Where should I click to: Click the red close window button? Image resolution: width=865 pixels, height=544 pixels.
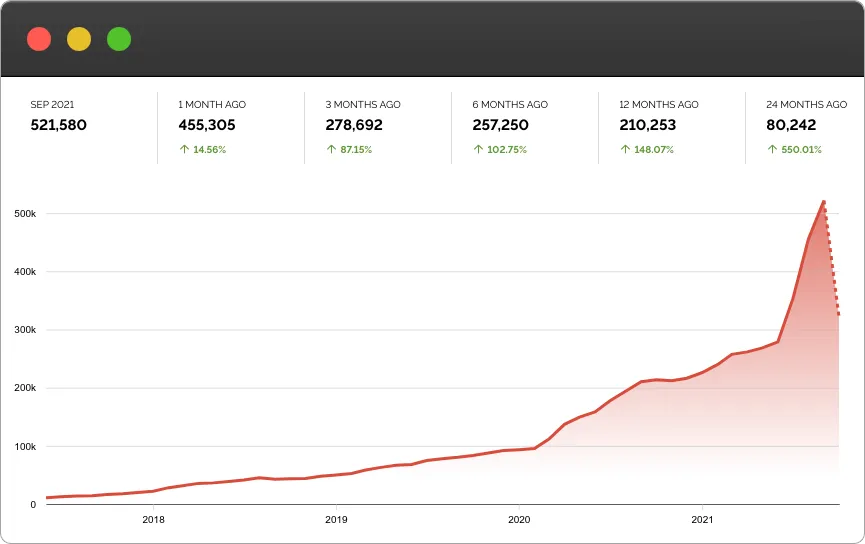pos(39,39)
